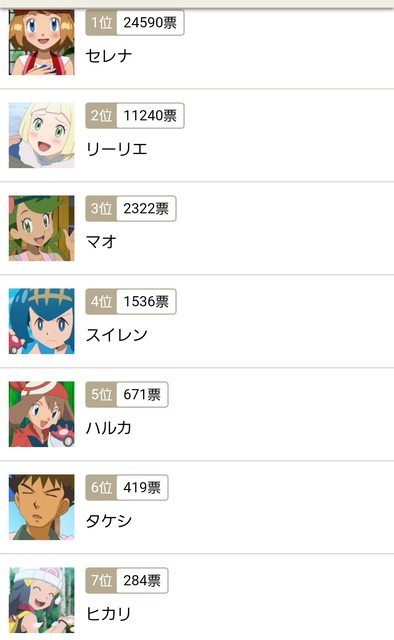
Task: Select the ハルカ name link
Action: 109,428
